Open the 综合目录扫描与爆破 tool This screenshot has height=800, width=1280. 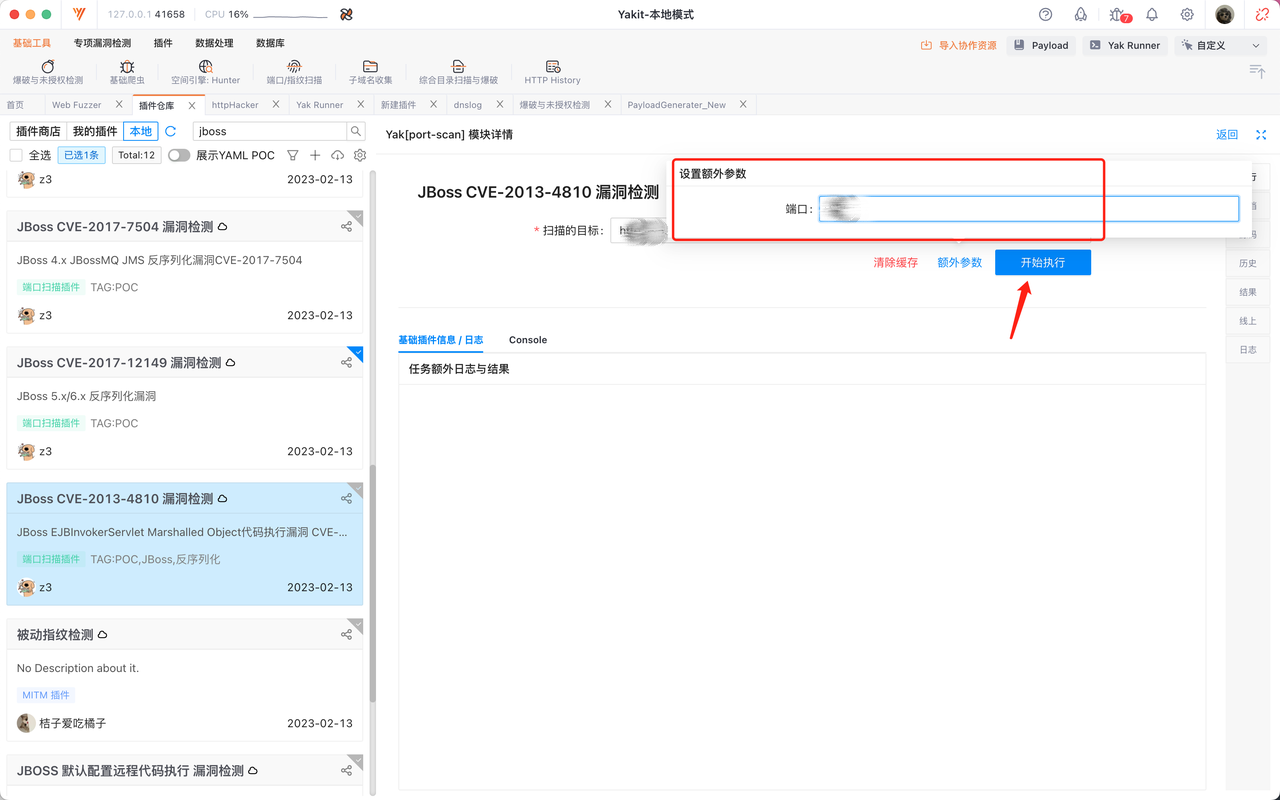458,72
